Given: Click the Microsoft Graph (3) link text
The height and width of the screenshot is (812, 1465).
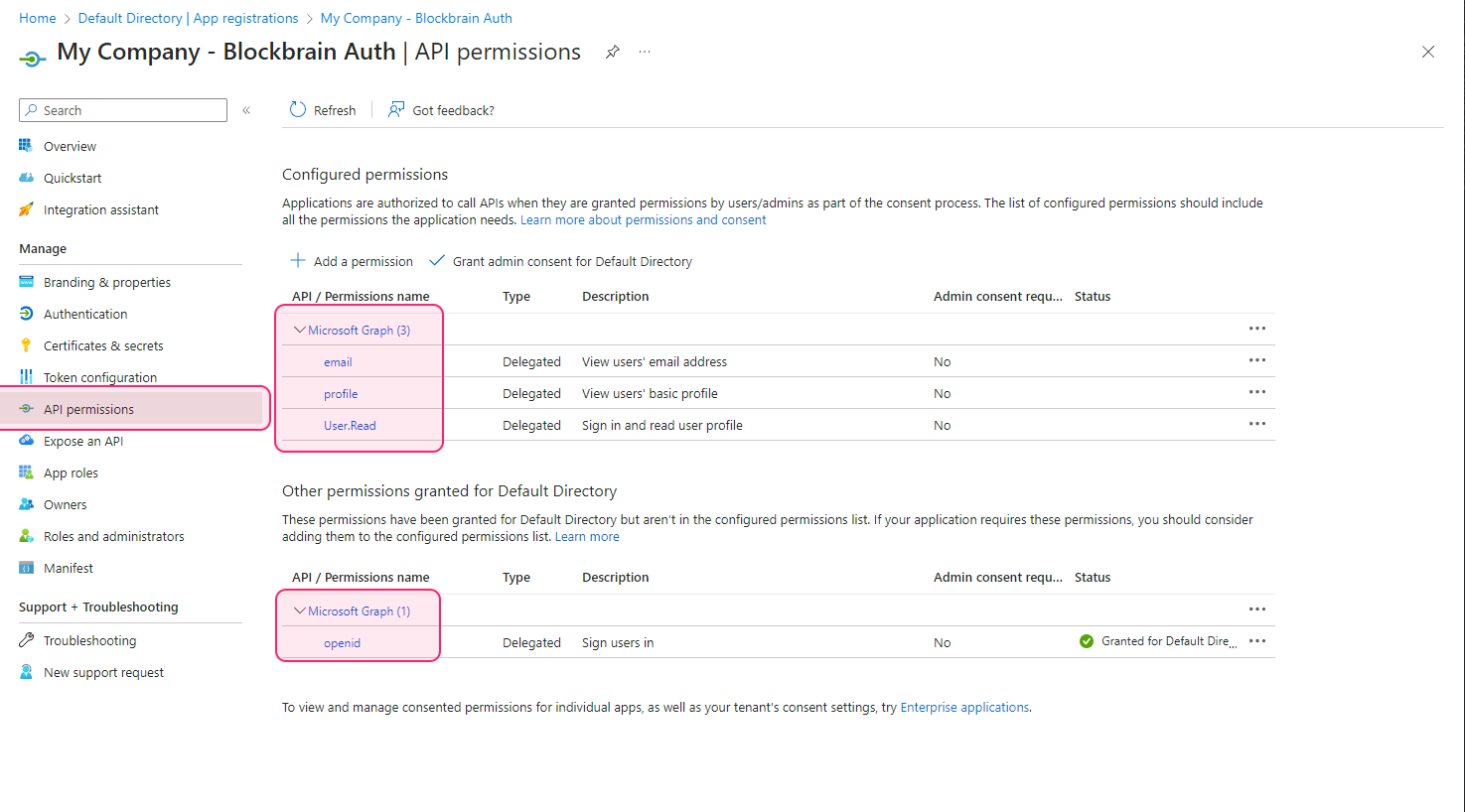Looking at the screenshot, I should (x=359, y=331).
